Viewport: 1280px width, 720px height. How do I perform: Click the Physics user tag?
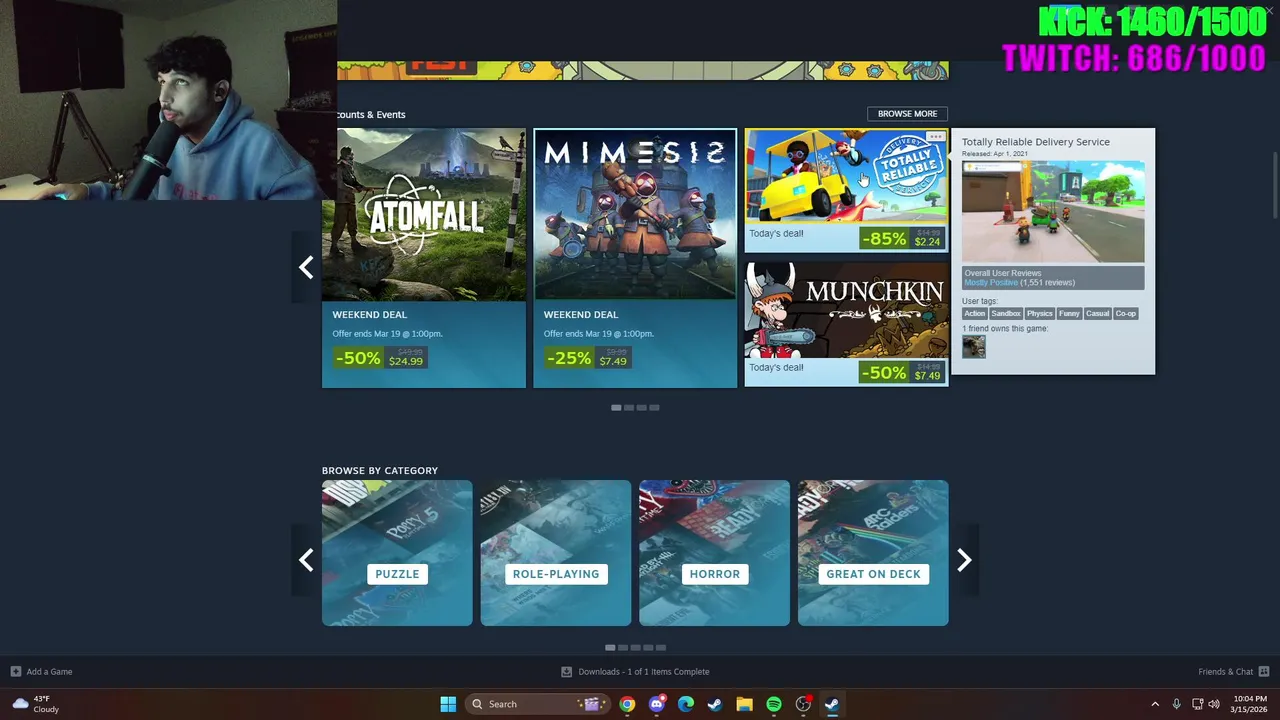coord(1040,314)
